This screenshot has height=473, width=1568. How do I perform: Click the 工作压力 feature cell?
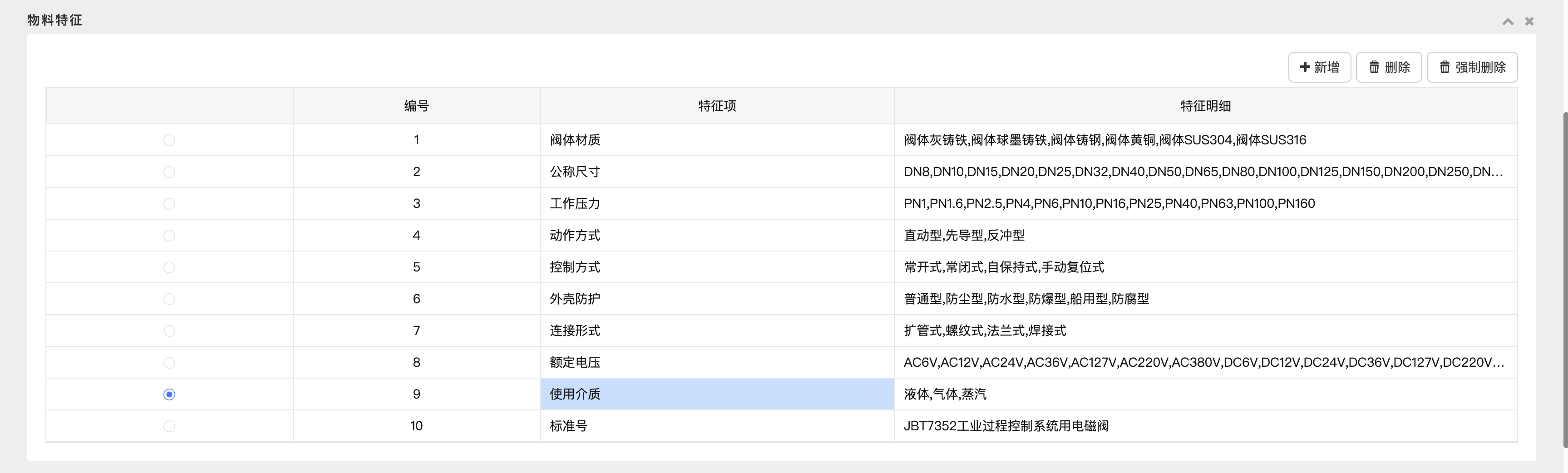coord(716,203)
